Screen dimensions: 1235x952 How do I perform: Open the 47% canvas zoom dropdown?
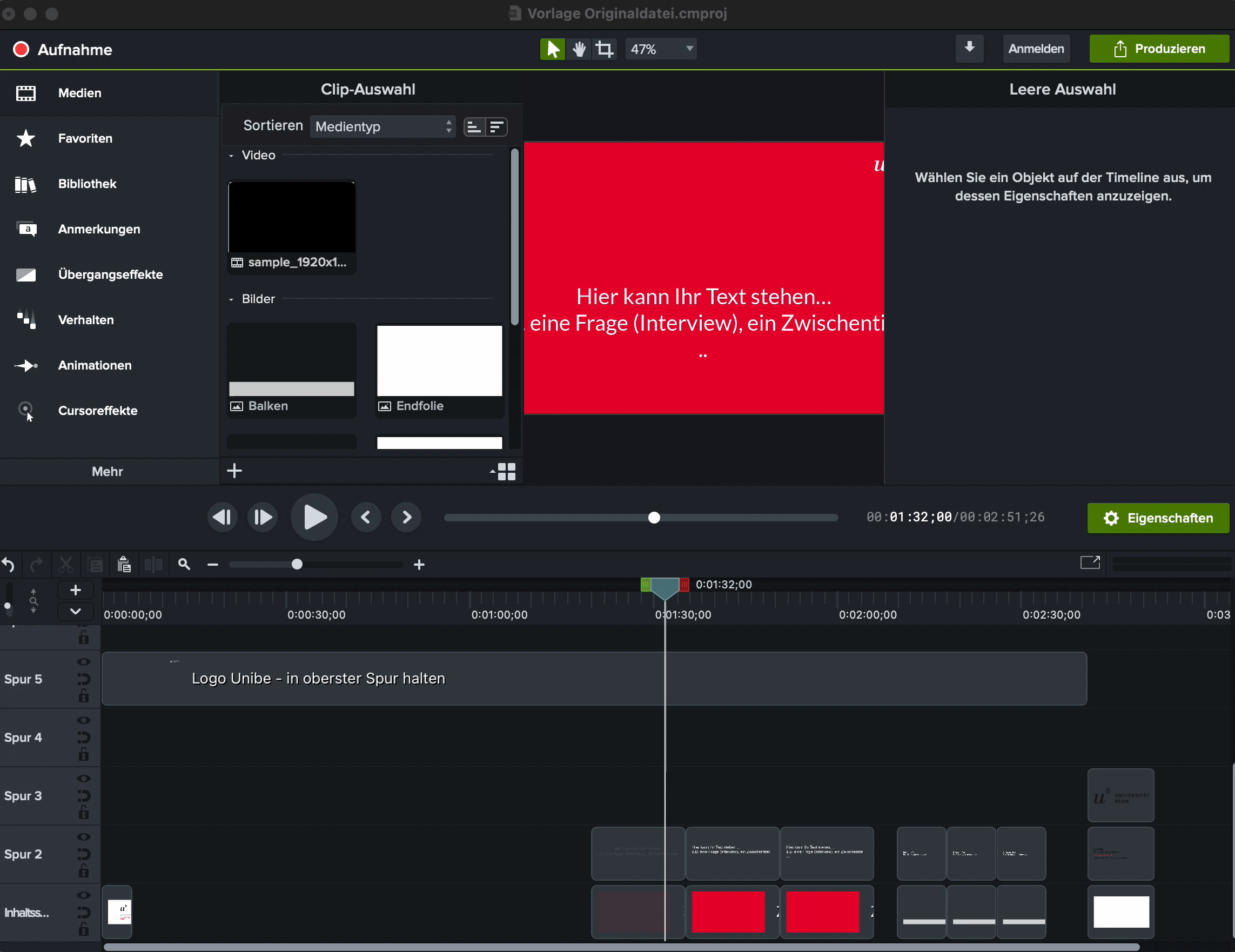661,49
